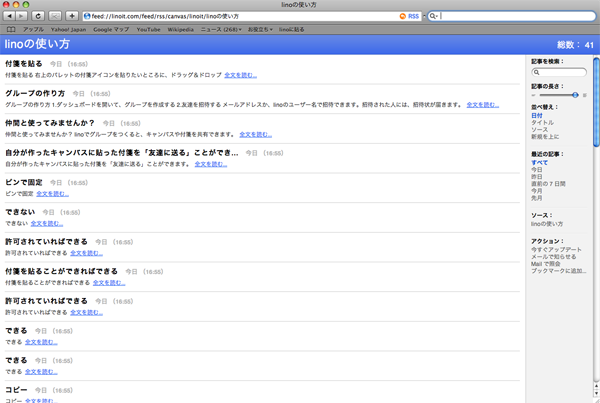Filter recent articles to 昨日
The height and width of the screenshot is (403, 600).
[536, 177]
